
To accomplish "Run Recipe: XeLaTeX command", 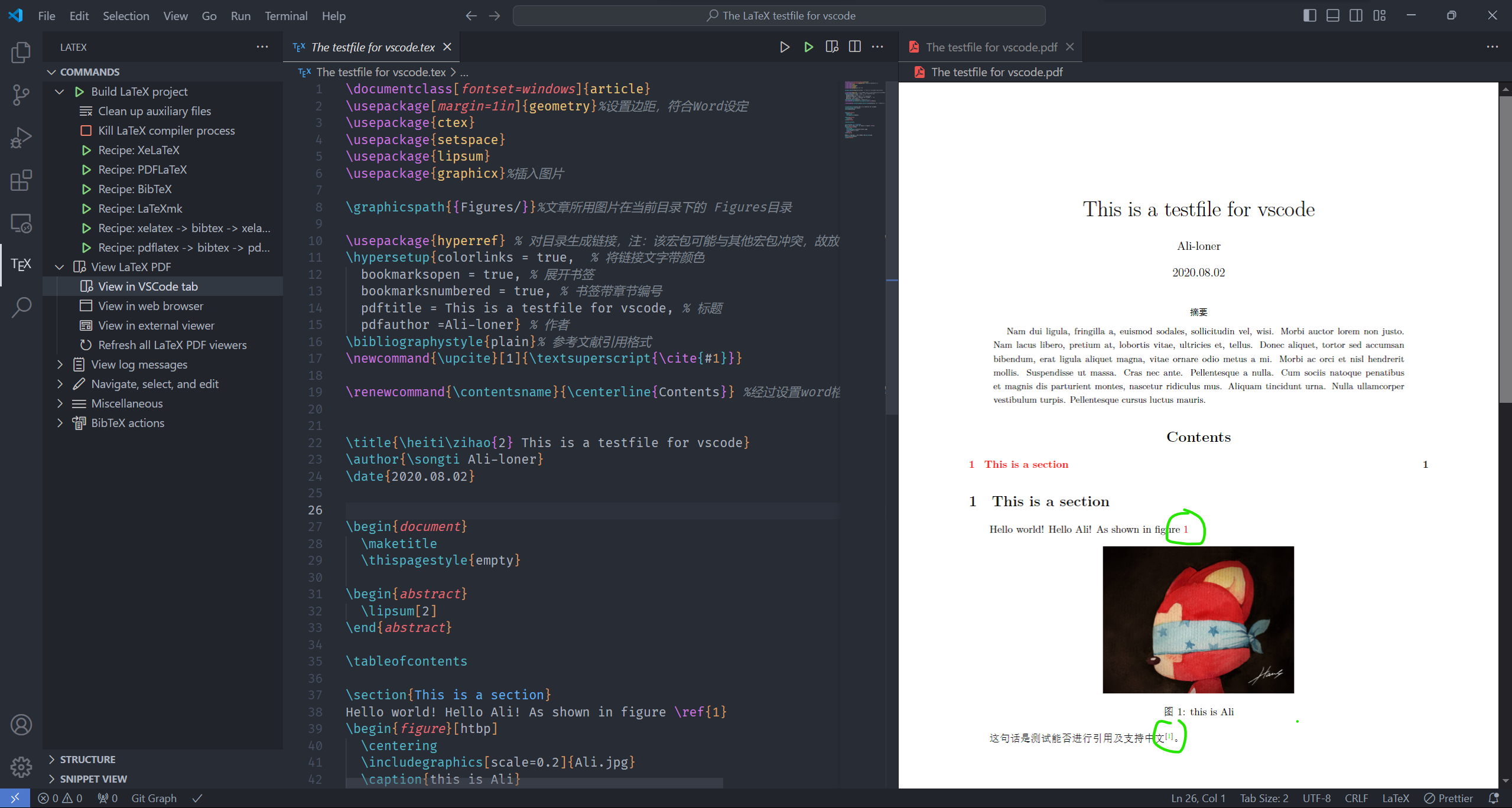I will tap(138, 150).
